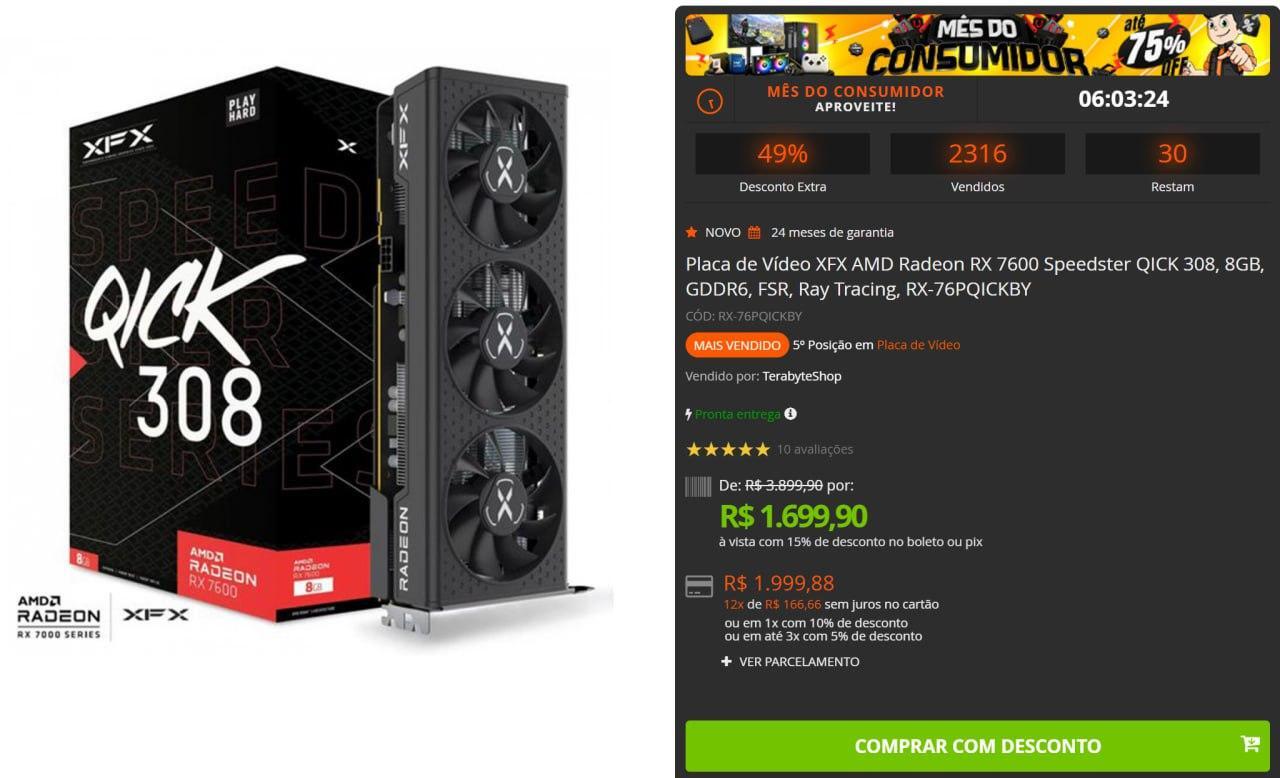This screenshot has width=1280, height=778.
Task: Click the product title Placa de Vídeo XFX
Action: coord(975,277)
